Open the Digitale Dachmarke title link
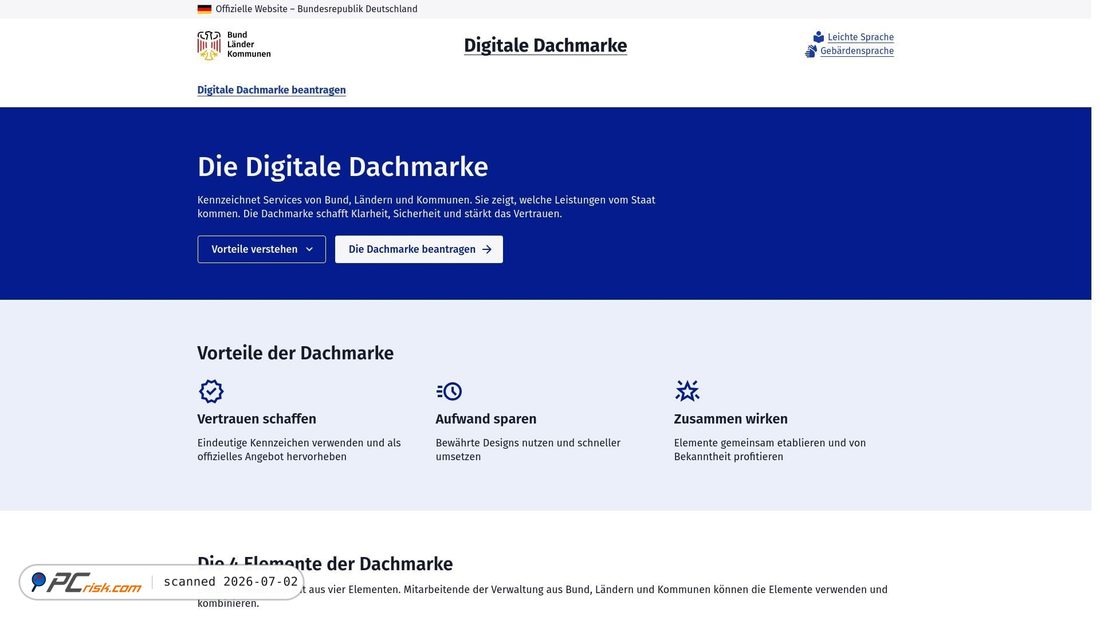The image size is (1100, 619). (545, 46)
